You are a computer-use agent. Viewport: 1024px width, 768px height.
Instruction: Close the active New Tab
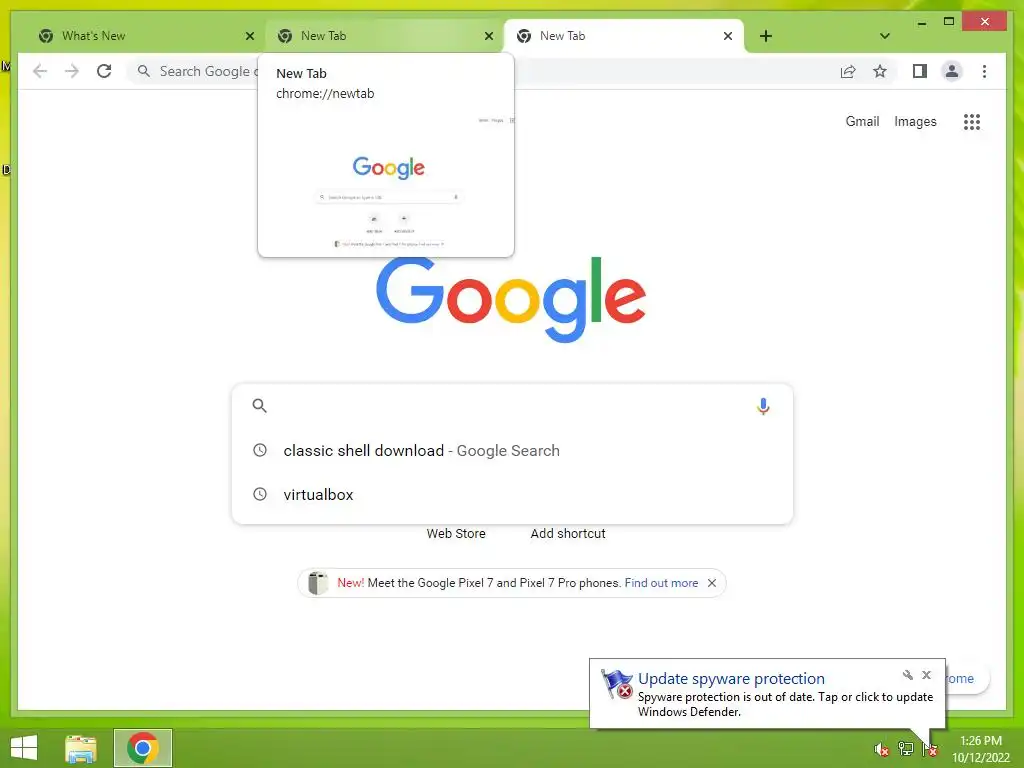(x=728, y=36)
